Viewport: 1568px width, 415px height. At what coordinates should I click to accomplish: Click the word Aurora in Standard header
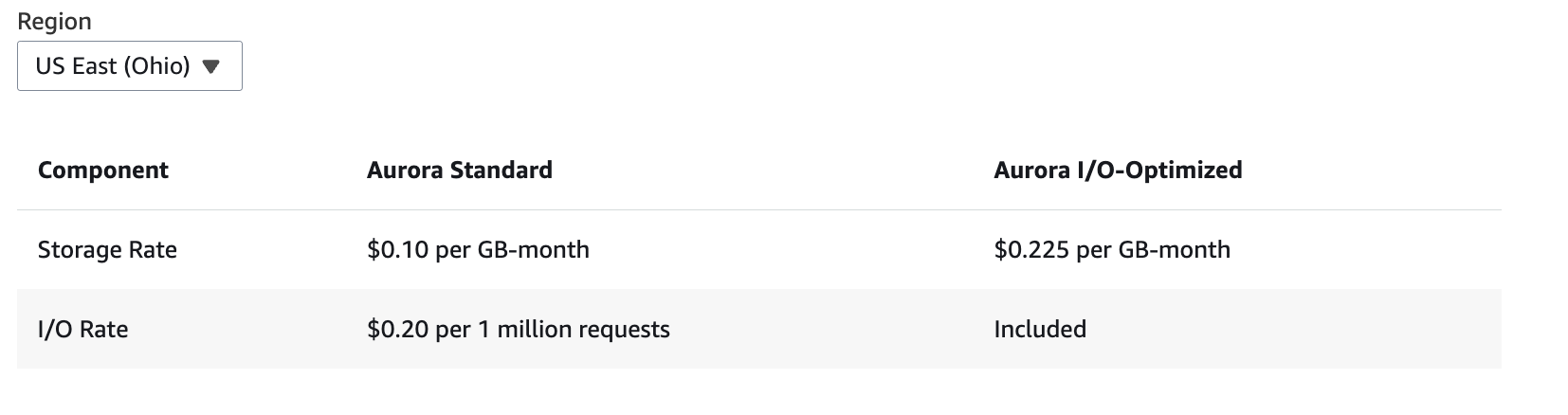[405, 171]
